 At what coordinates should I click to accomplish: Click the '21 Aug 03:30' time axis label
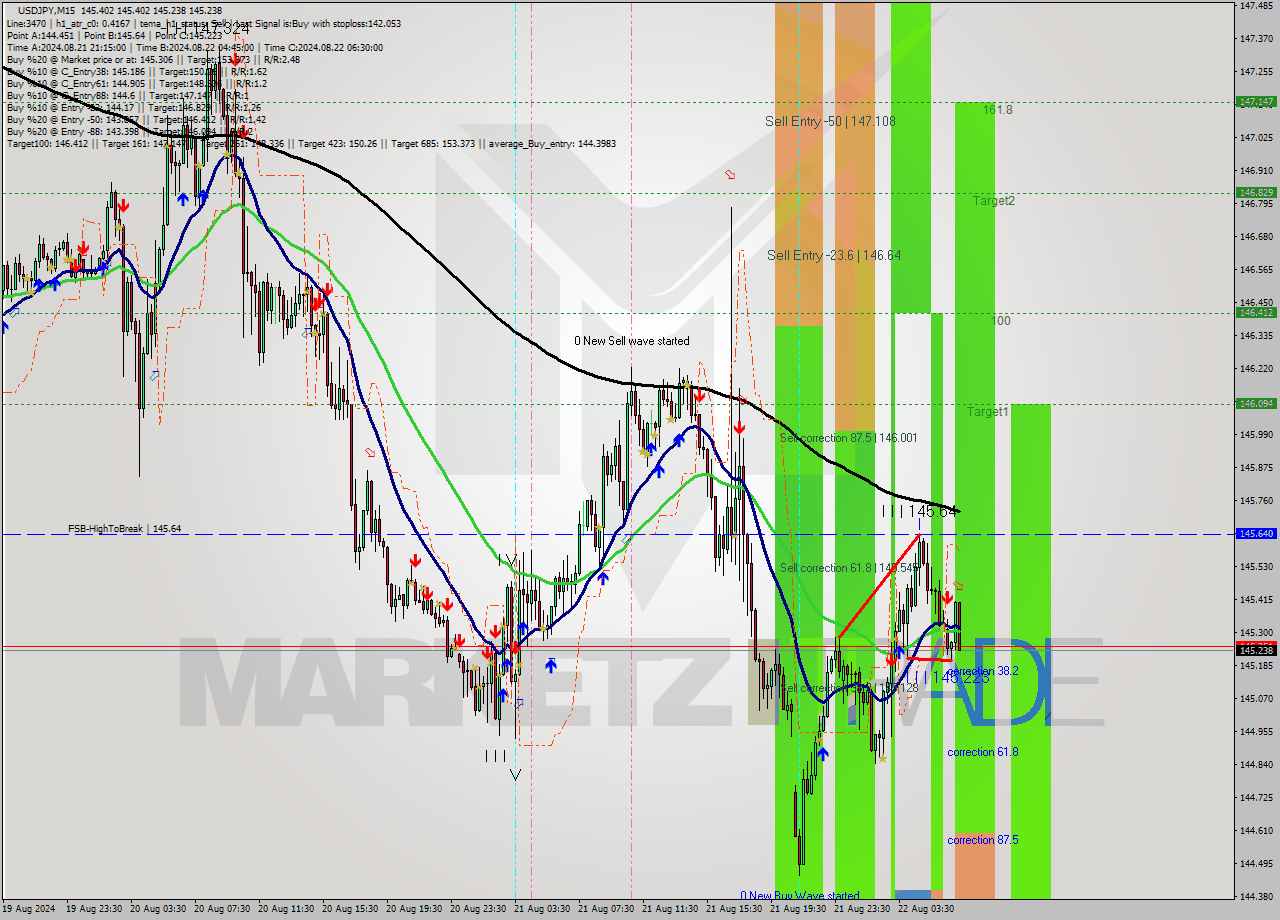tap(541, 909)
